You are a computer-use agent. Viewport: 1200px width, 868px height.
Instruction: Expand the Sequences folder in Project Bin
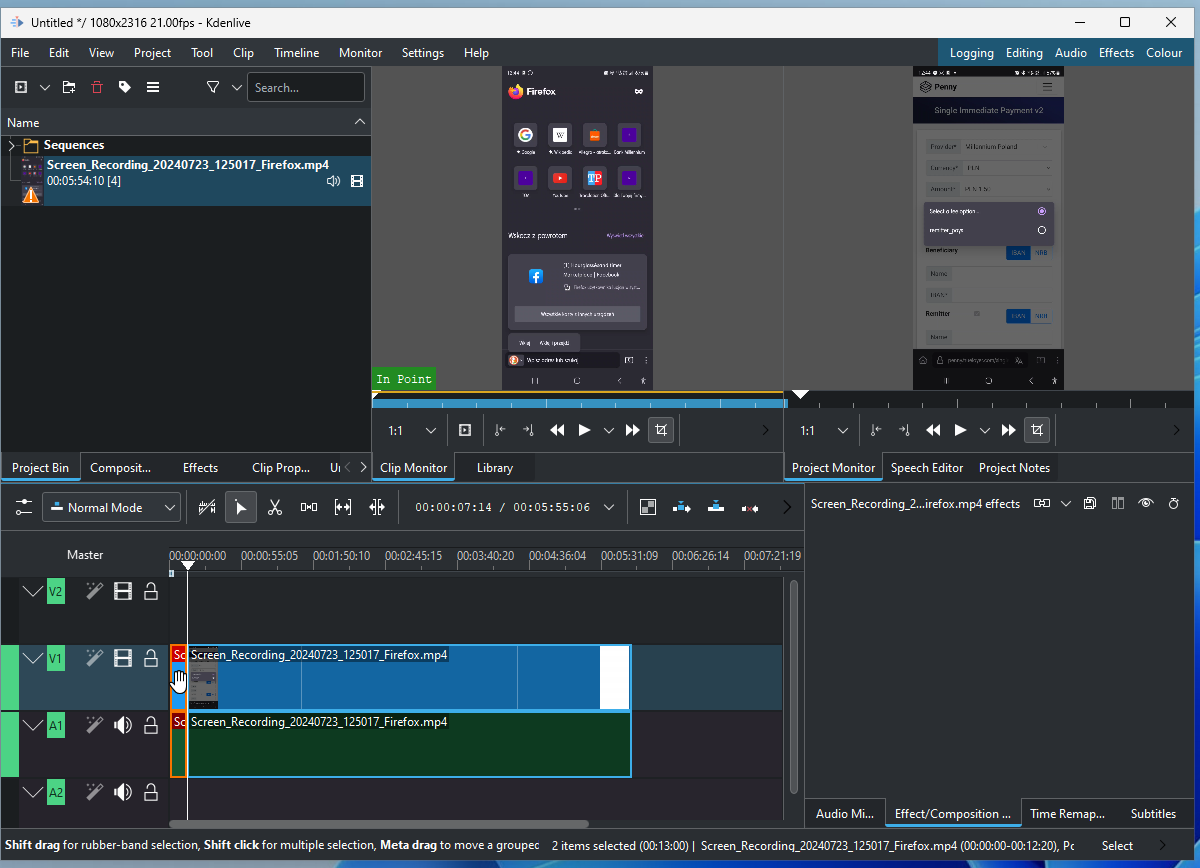[x=11, y=145]
